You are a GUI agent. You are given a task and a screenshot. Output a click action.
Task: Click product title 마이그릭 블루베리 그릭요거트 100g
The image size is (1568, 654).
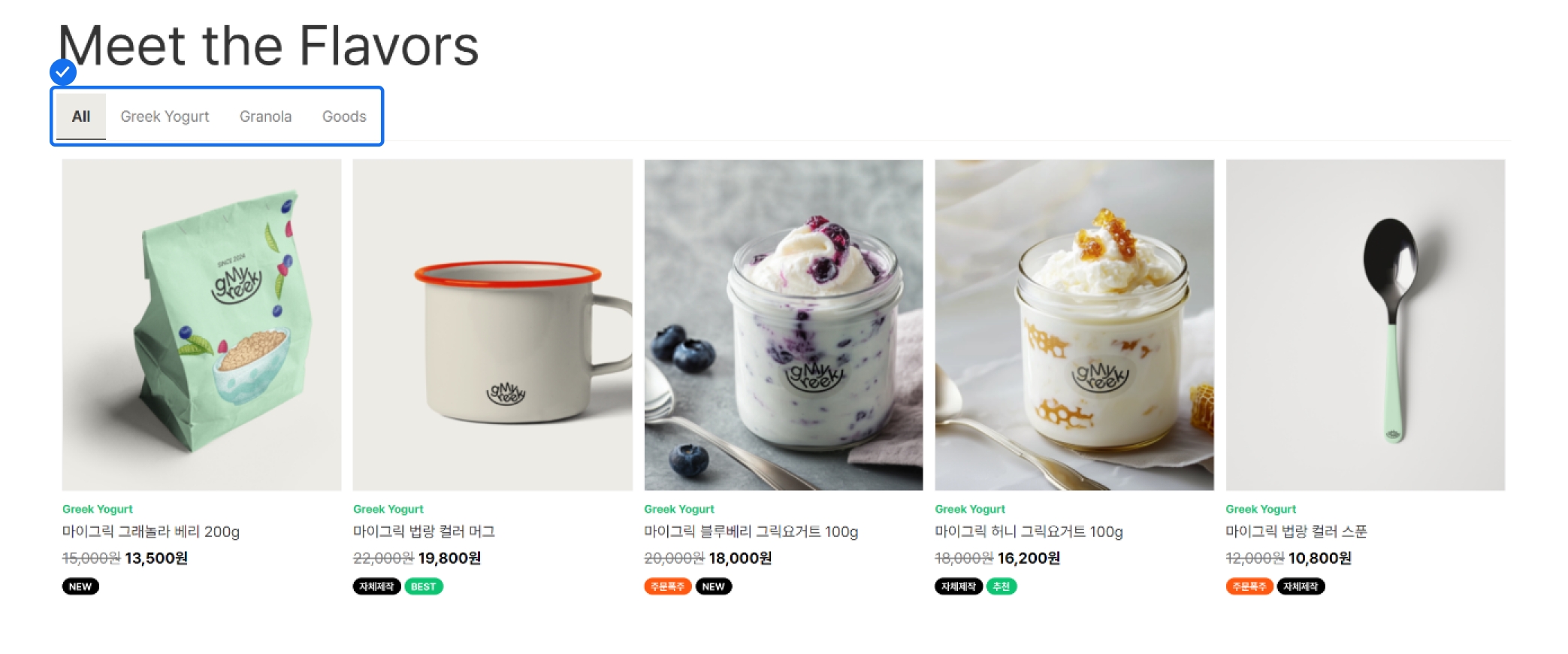[x=751, y=531]
